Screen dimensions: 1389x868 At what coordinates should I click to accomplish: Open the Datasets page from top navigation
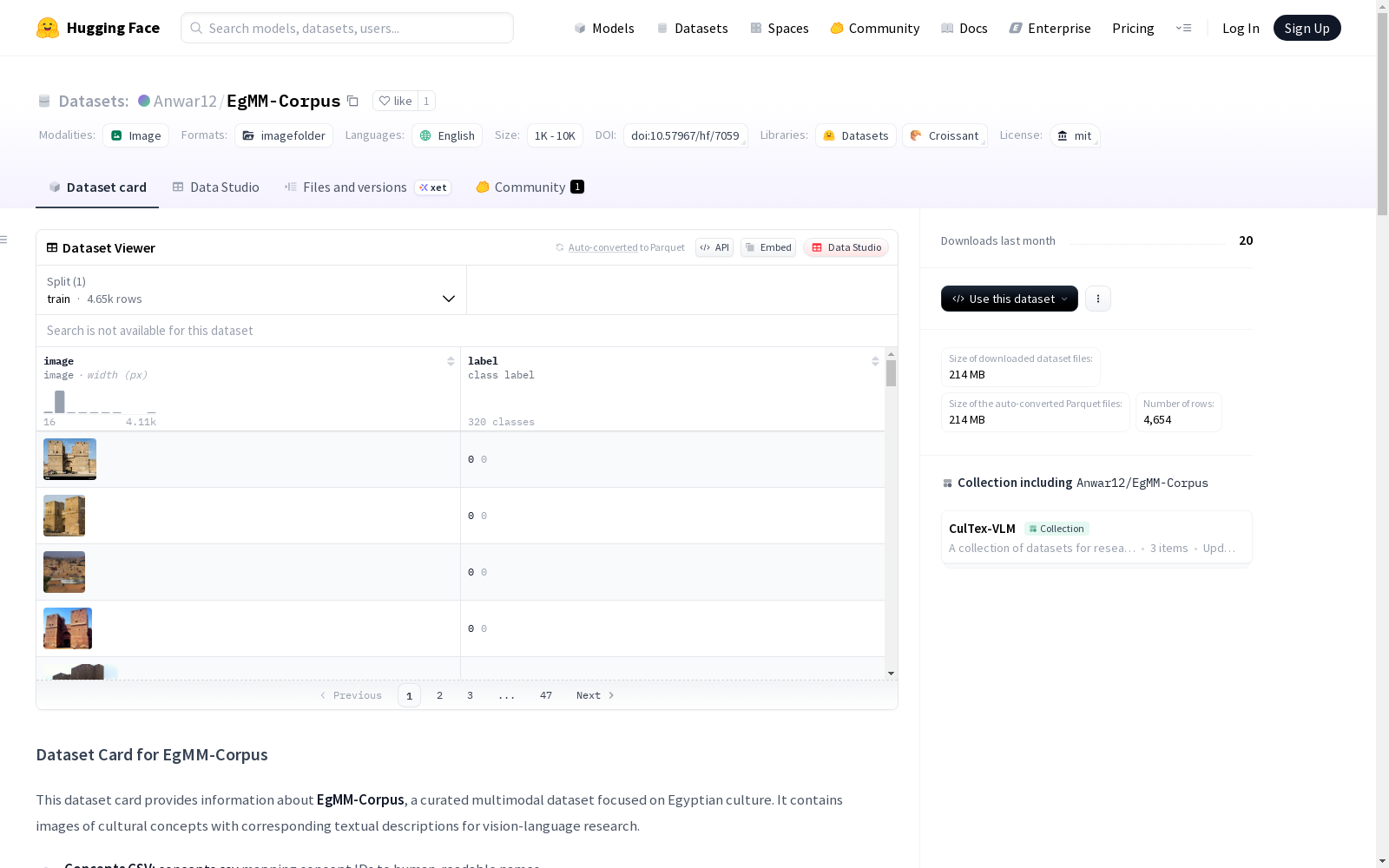(692, 28)
